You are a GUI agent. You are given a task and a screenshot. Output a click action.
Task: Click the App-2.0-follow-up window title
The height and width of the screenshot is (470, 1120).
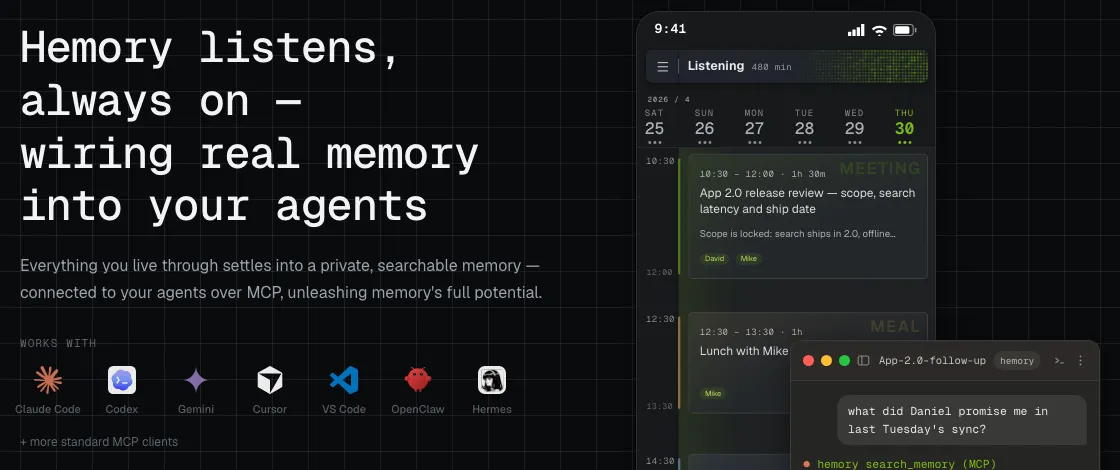(932, 361)
